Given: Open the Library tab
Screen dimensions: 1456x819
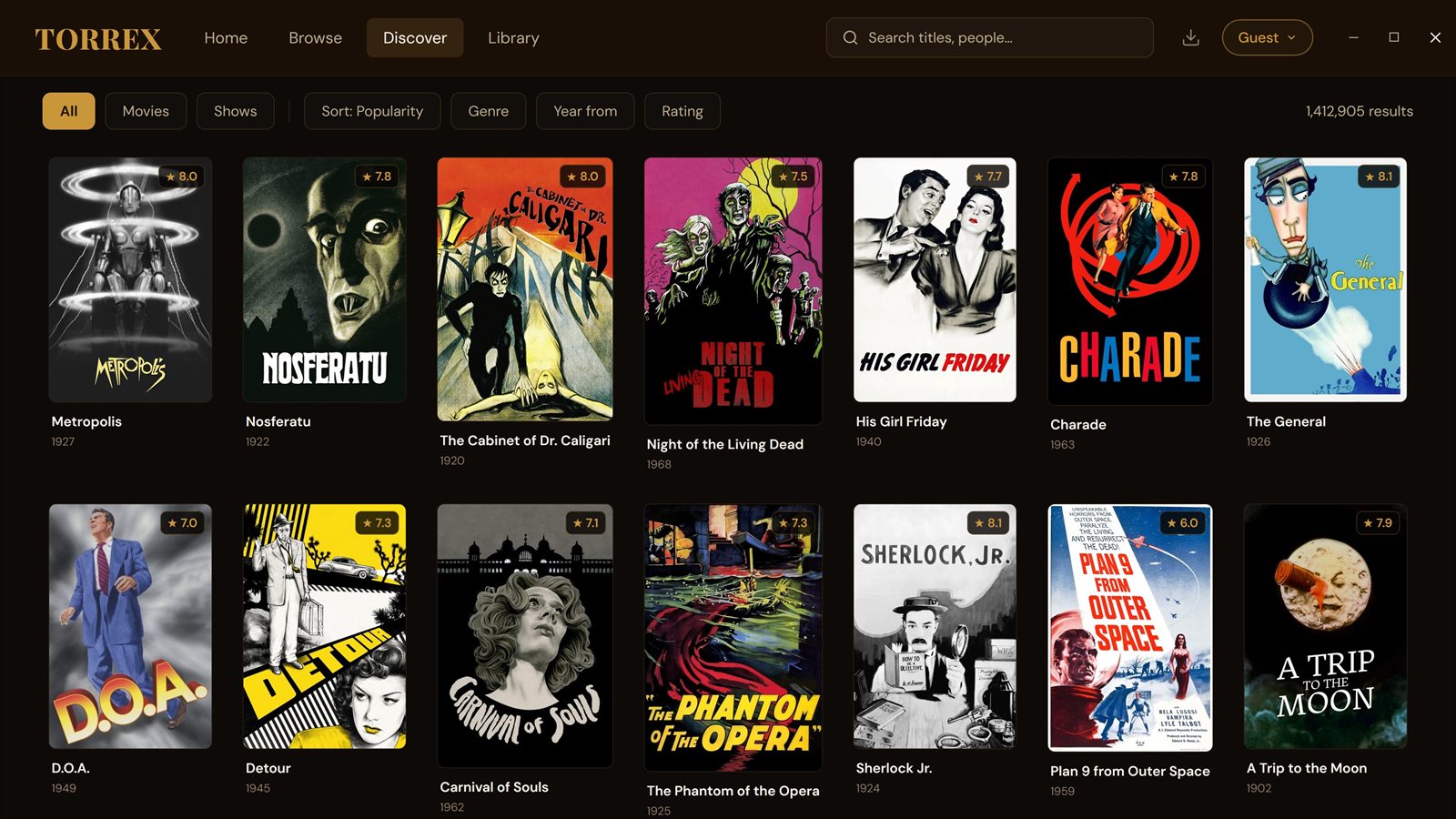Looking at the screenshot, I should coord(513,37).
